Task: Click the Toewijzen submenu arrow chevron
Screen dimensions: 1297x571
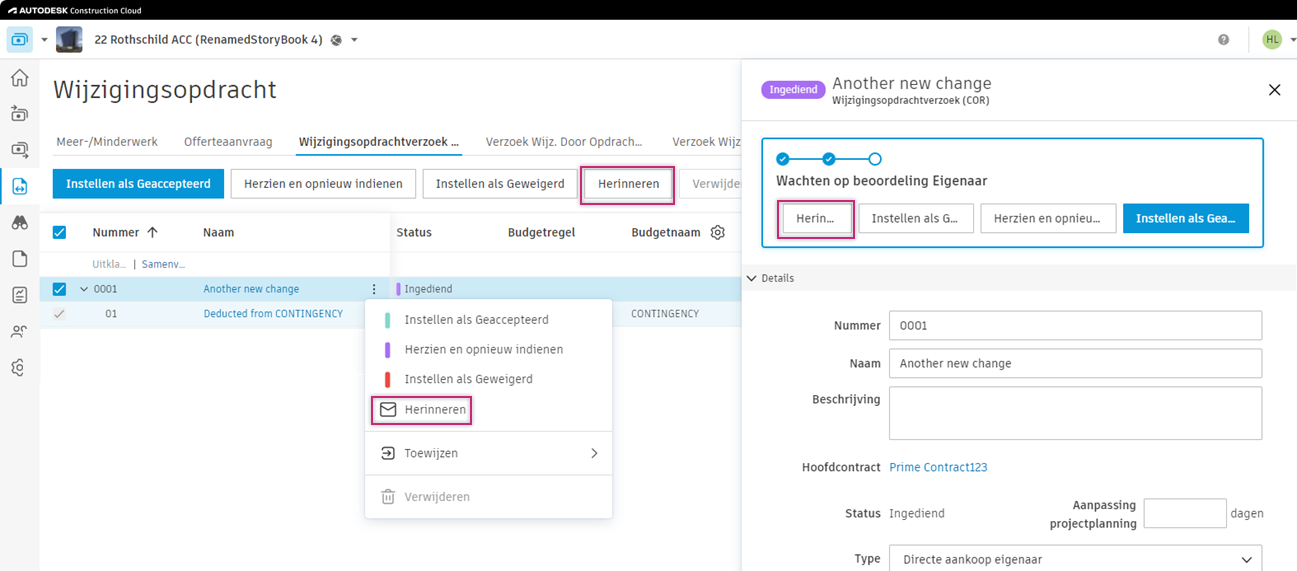Action: click(x=594, y=453)
